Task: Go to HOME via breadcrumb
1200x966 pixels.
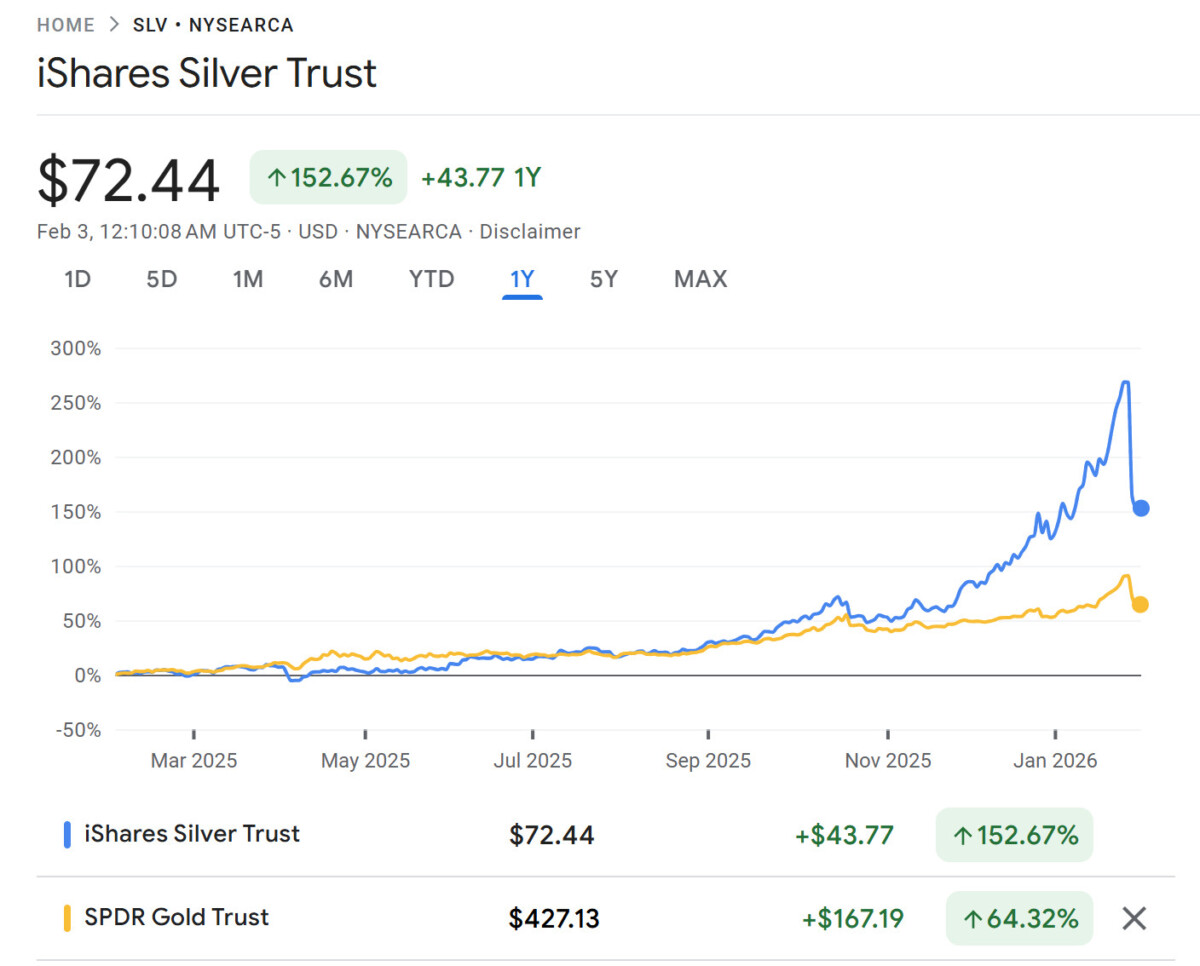Action: [66, 25]
